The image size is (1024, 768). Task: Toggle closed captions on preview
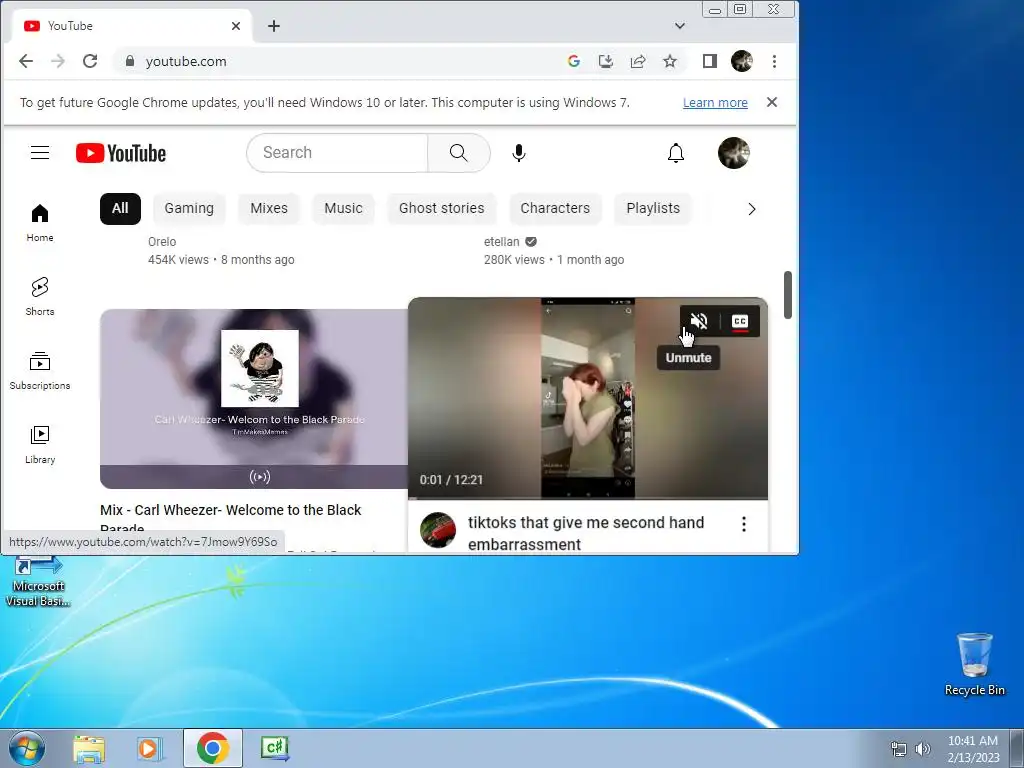point(740,321)
